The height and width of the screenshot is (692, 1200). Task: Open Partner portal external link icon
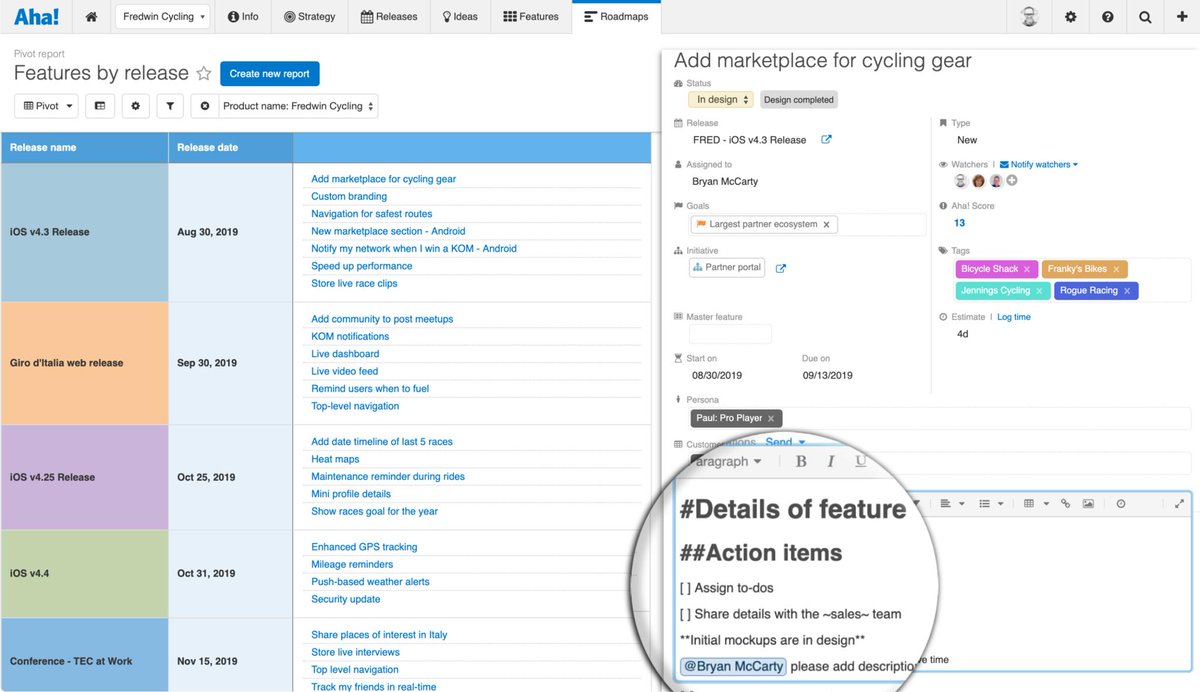[781, 268]
